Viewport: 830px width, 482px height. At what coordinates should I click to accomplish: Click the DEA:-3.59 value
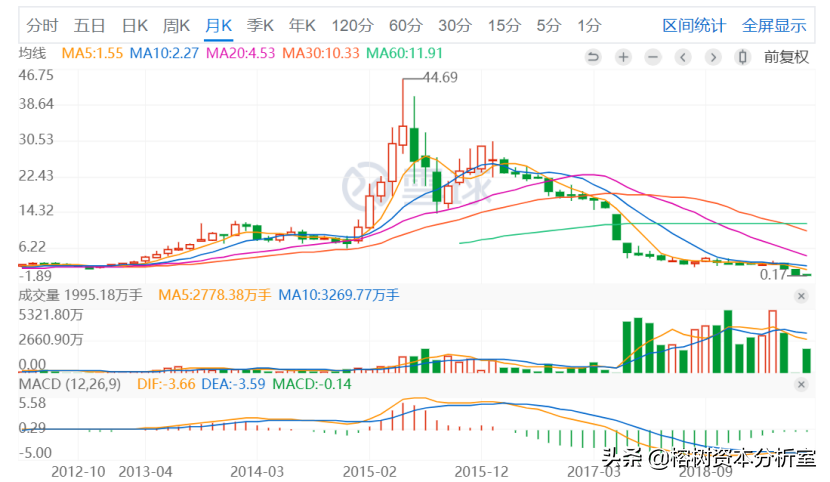point(233,384)
